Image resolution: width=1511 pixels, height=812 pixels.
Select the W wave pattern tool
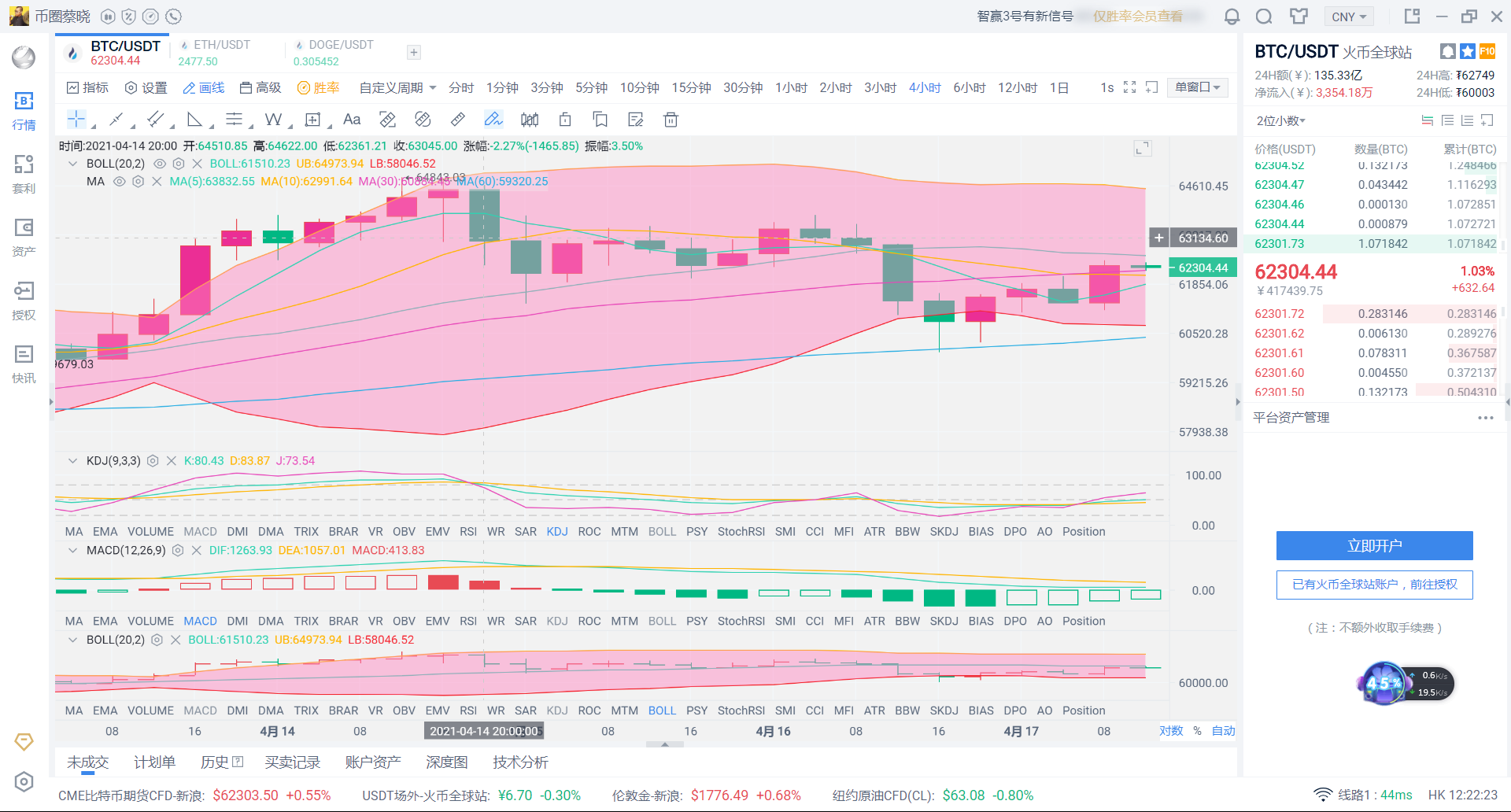[x=273, y=120]
